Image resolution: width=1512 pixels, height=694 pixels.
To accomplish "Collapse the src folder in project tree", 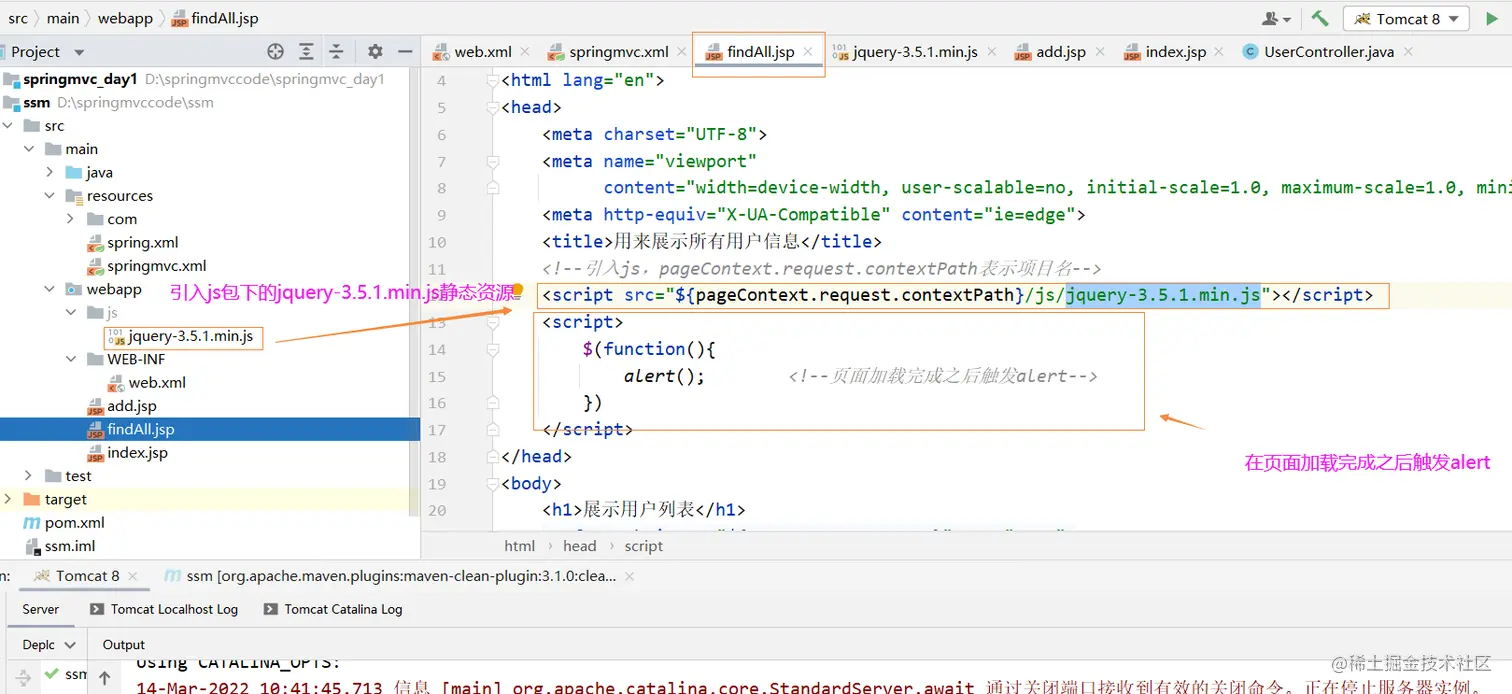I will [9, 126].
